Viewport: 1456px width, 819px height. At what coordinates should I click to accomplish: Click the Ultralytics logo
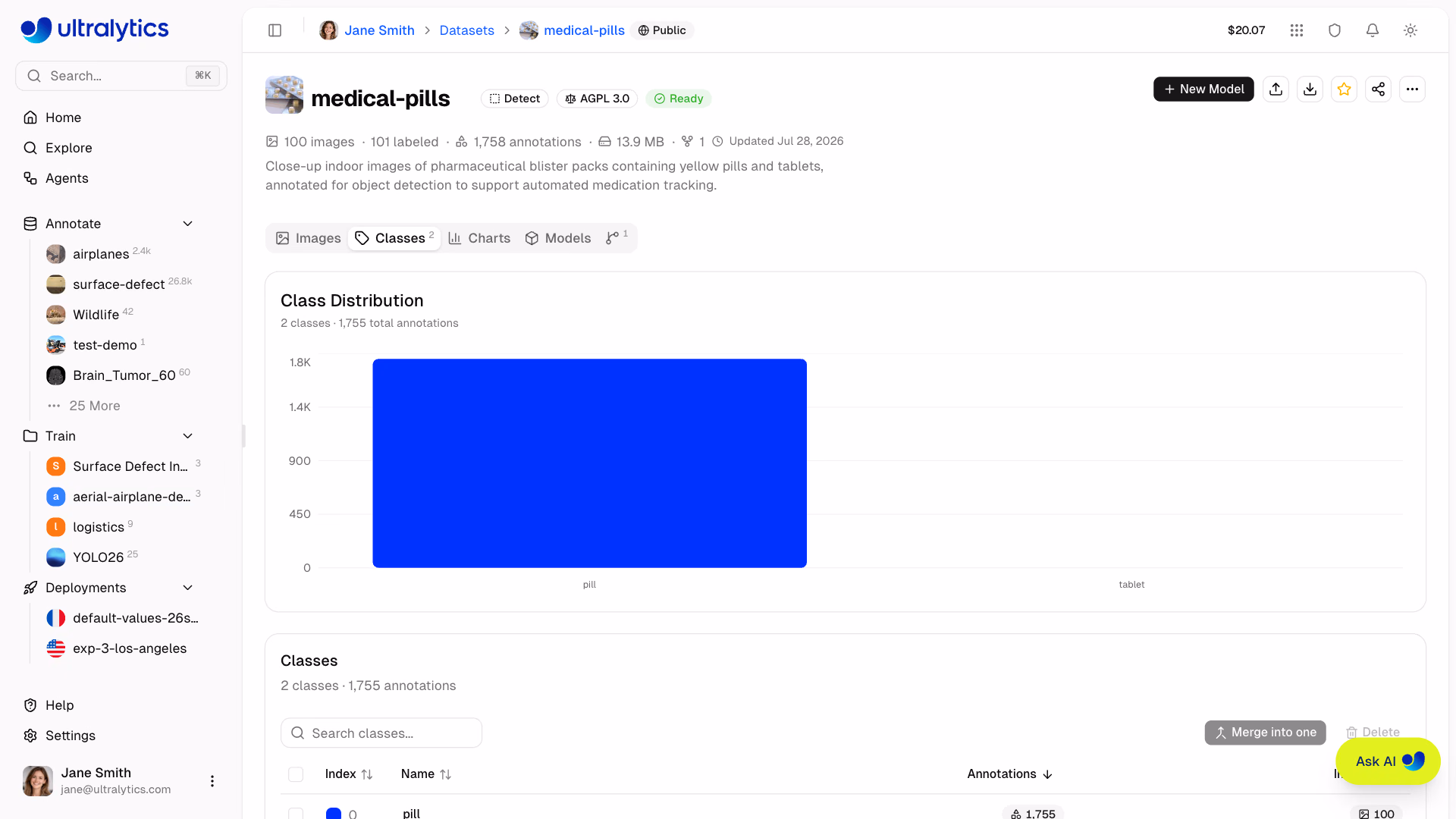click(x=95, y=30)
